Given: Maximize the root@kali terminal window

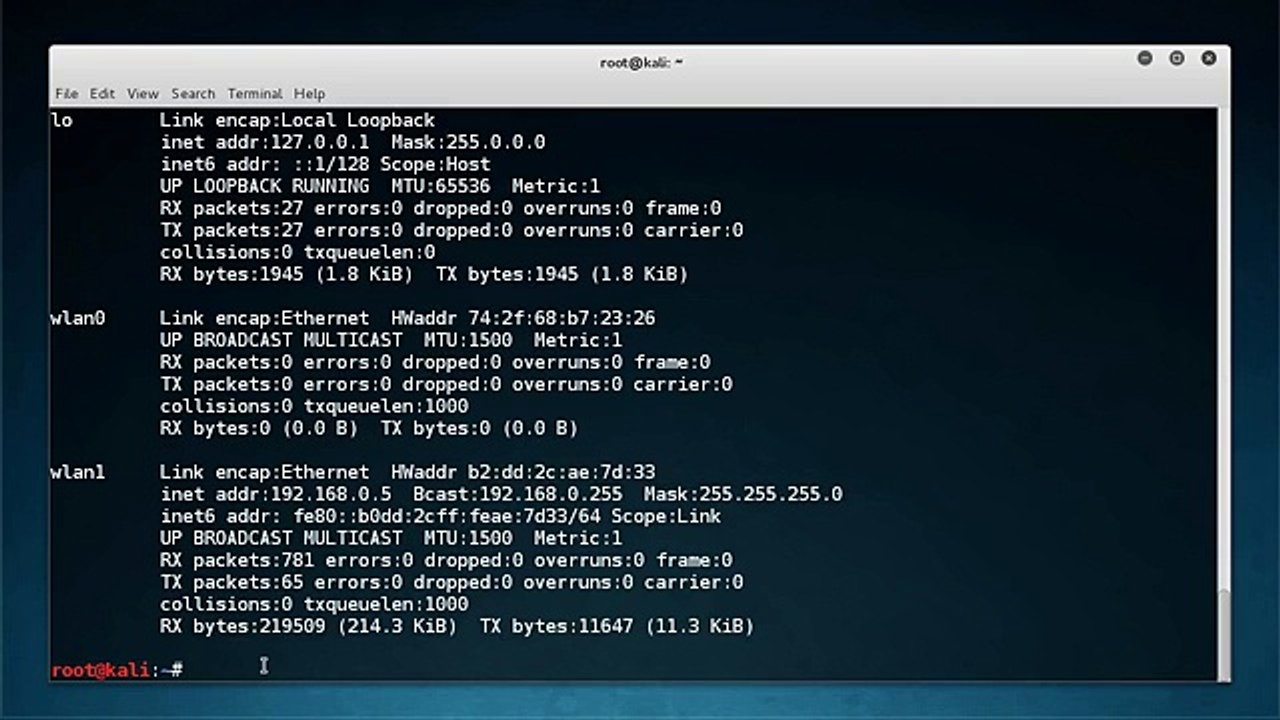Looking at the screenshot, I should (x=1177, y=59).
